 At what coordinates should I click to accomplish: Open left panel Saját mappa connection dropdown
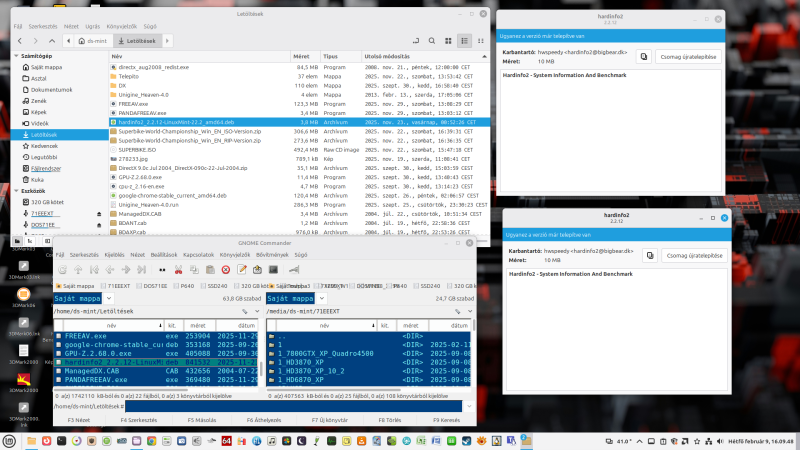coord(109,298)
